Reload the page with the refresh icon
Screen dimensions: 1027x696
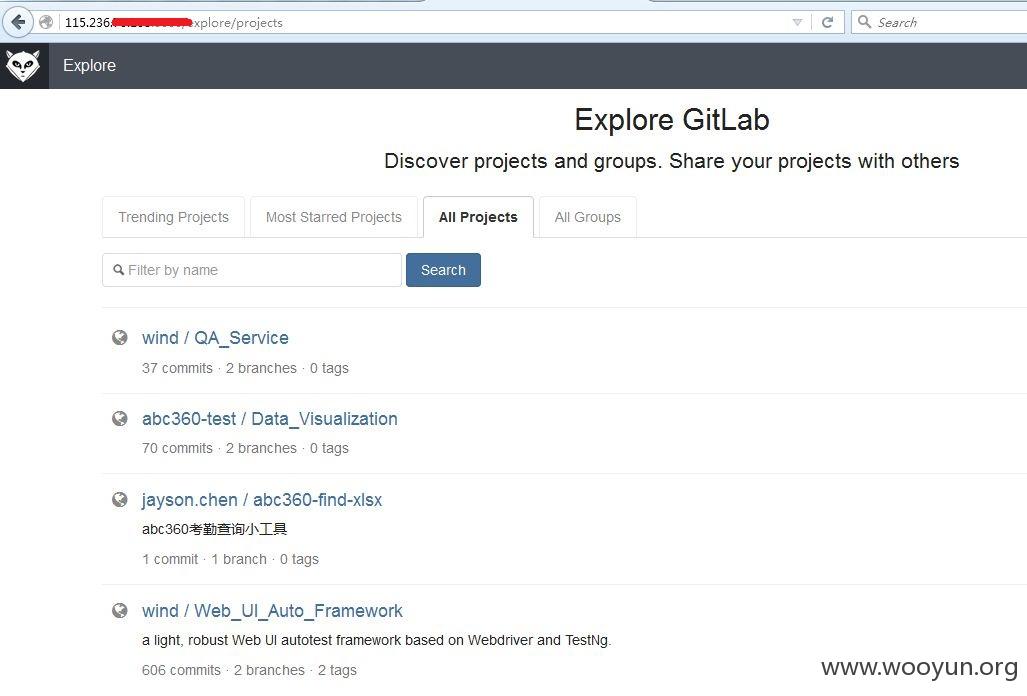click(827, 22)
